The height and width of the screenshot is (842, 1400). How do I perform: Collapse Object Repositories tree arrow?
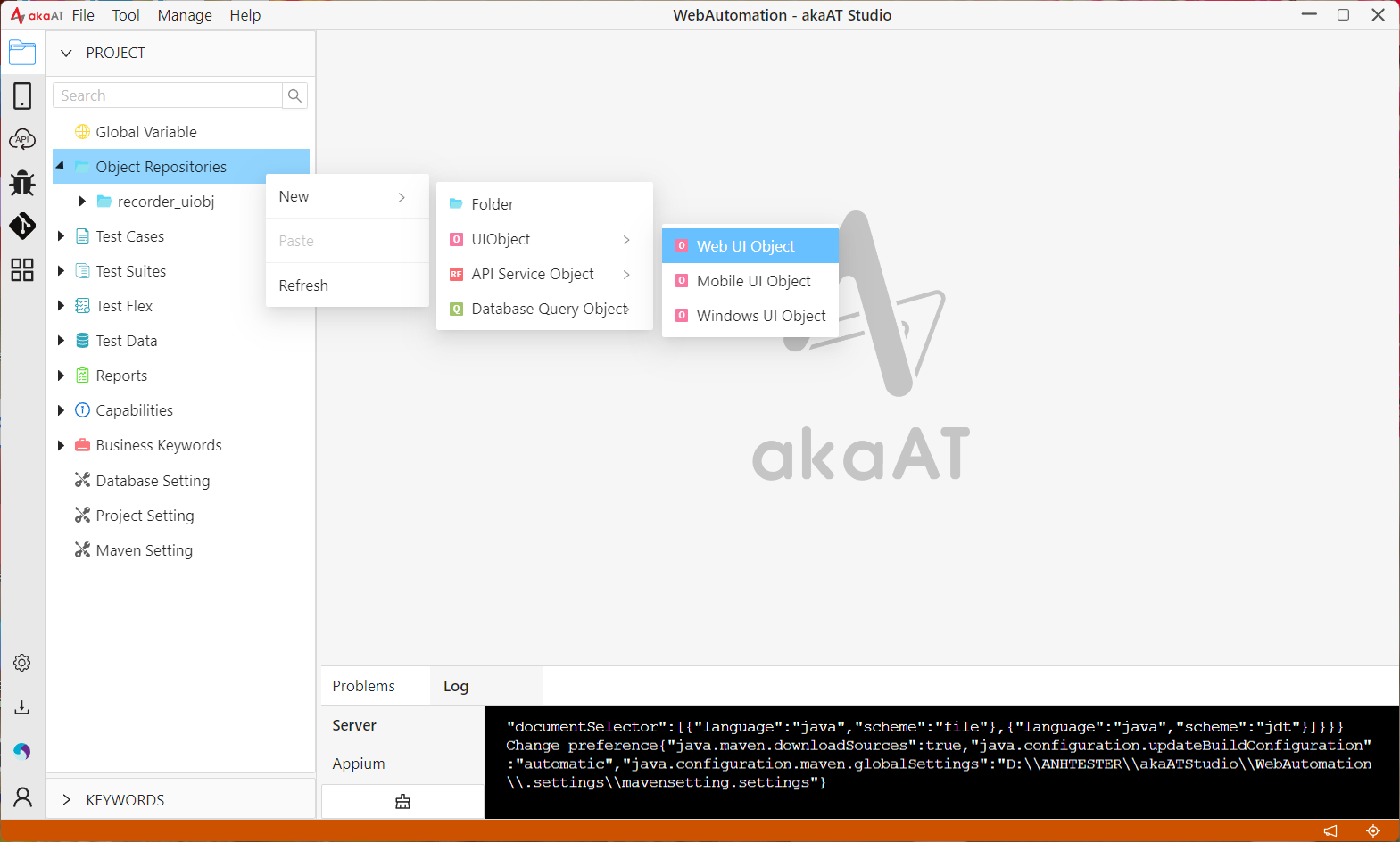(61, 166)
